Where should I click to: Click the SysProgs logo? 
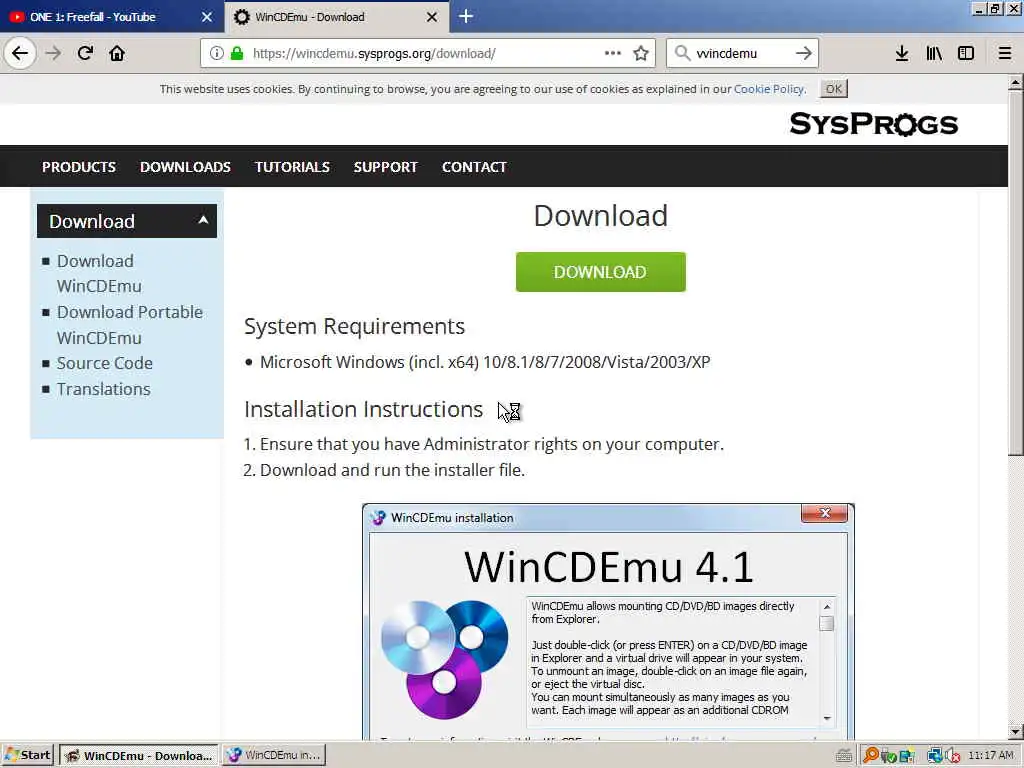pyautogui.click(x=873, y=123)
